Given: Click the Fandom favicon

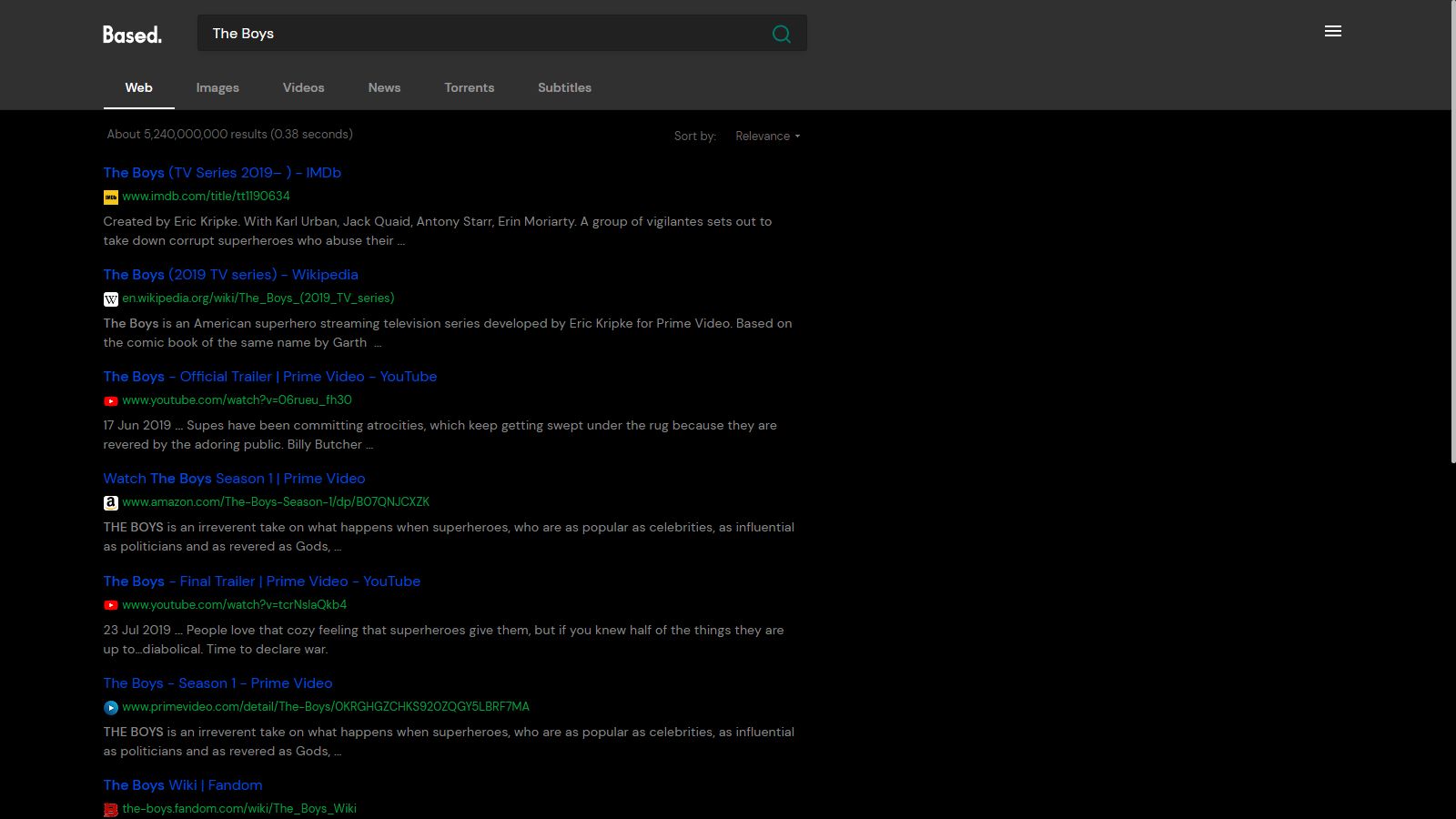Looking at the screenshot, I should tap(111, 810).
